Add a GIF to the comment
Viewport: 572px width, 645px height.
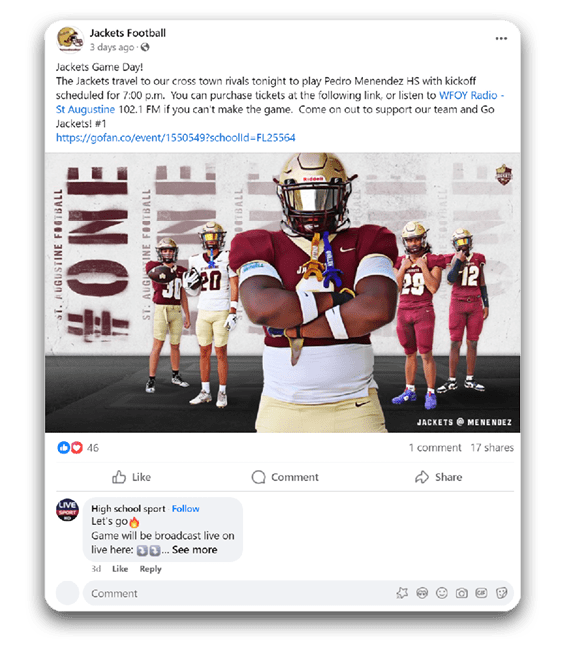482,593
